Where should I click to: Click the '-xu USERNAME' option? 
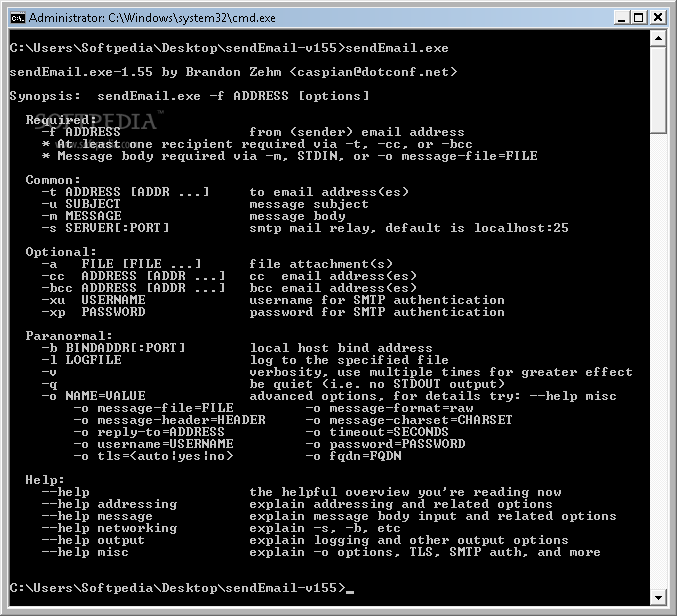coord(93,300)
